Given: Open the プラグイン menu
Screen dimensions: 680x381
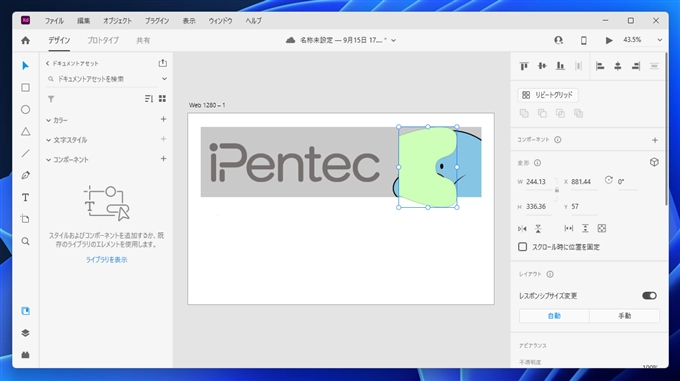Looking at the screenshot, I should [157, 21].
